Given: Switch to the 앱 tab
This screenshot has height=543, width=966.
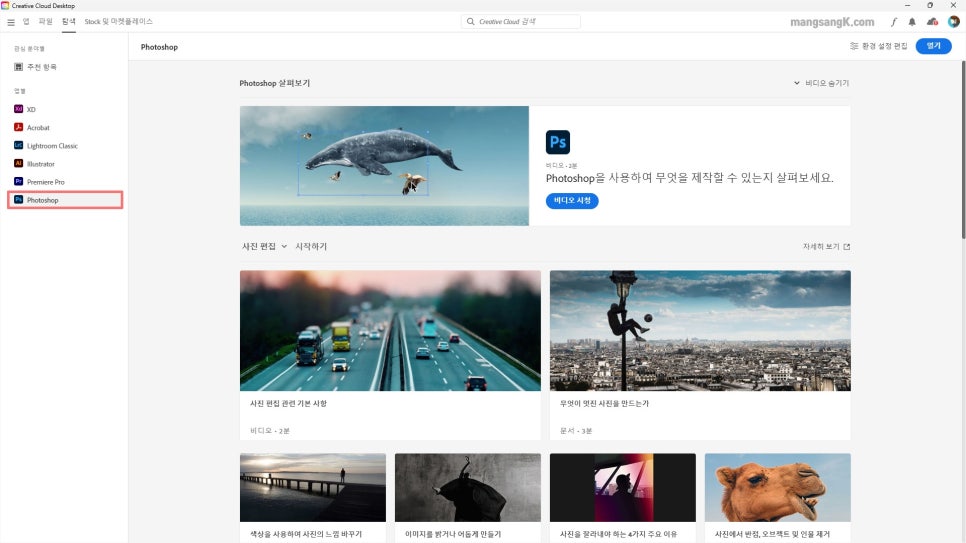Looking at the screenshot, I should tap(26, 22).
